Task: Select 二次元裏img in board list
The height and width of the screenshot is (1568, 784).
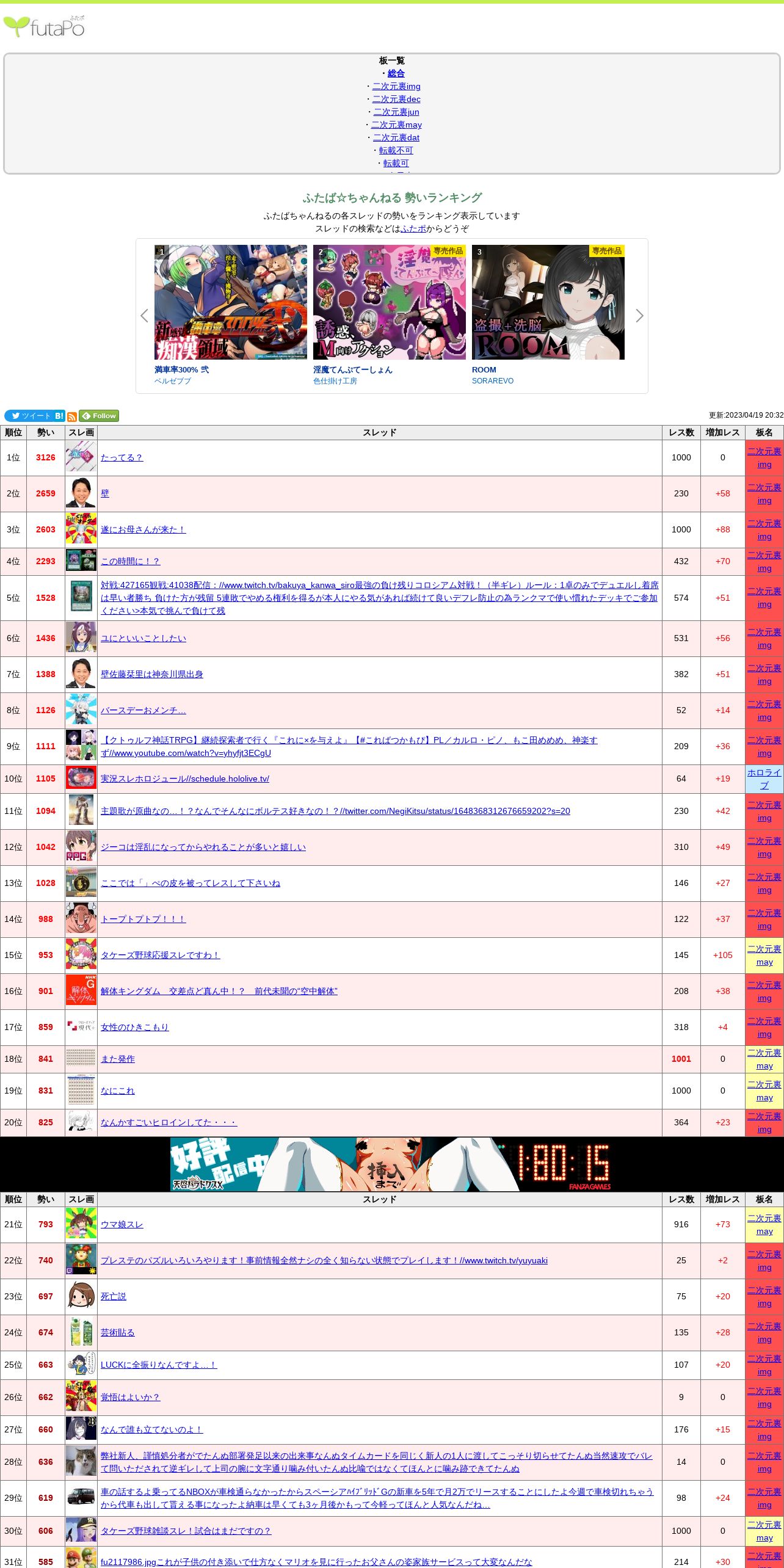Action: (x=396, y=86)
